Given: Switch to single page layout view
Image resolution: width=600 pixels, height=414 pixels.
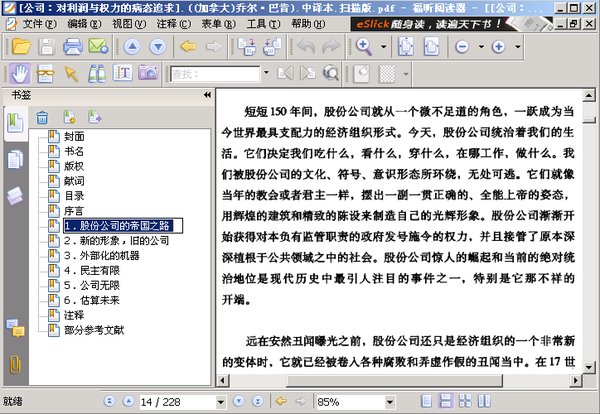Looking at the screenshot, I should coord(426,401).
